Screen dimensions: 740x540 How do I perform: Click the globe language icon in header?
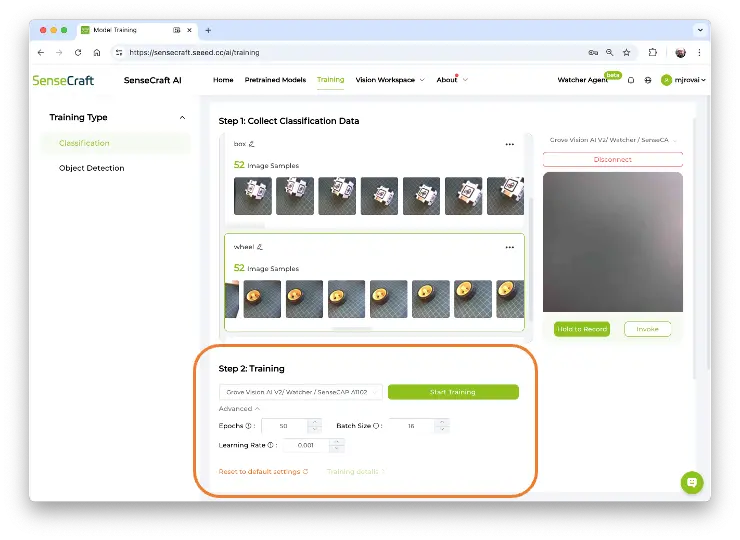tap(648, 80)
